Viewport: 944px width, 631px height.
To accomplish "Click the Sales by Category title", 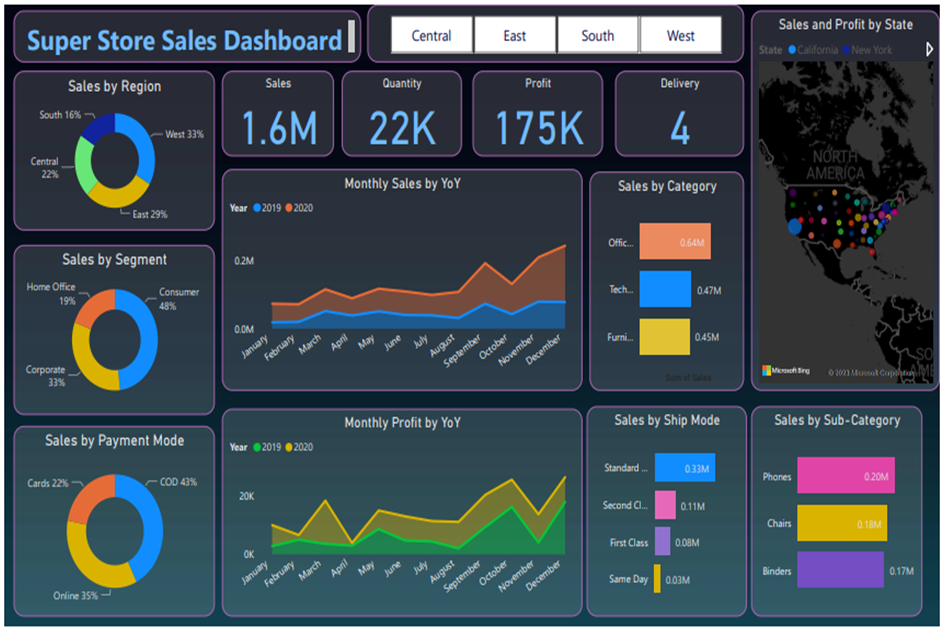I will (x=667, y=186).
